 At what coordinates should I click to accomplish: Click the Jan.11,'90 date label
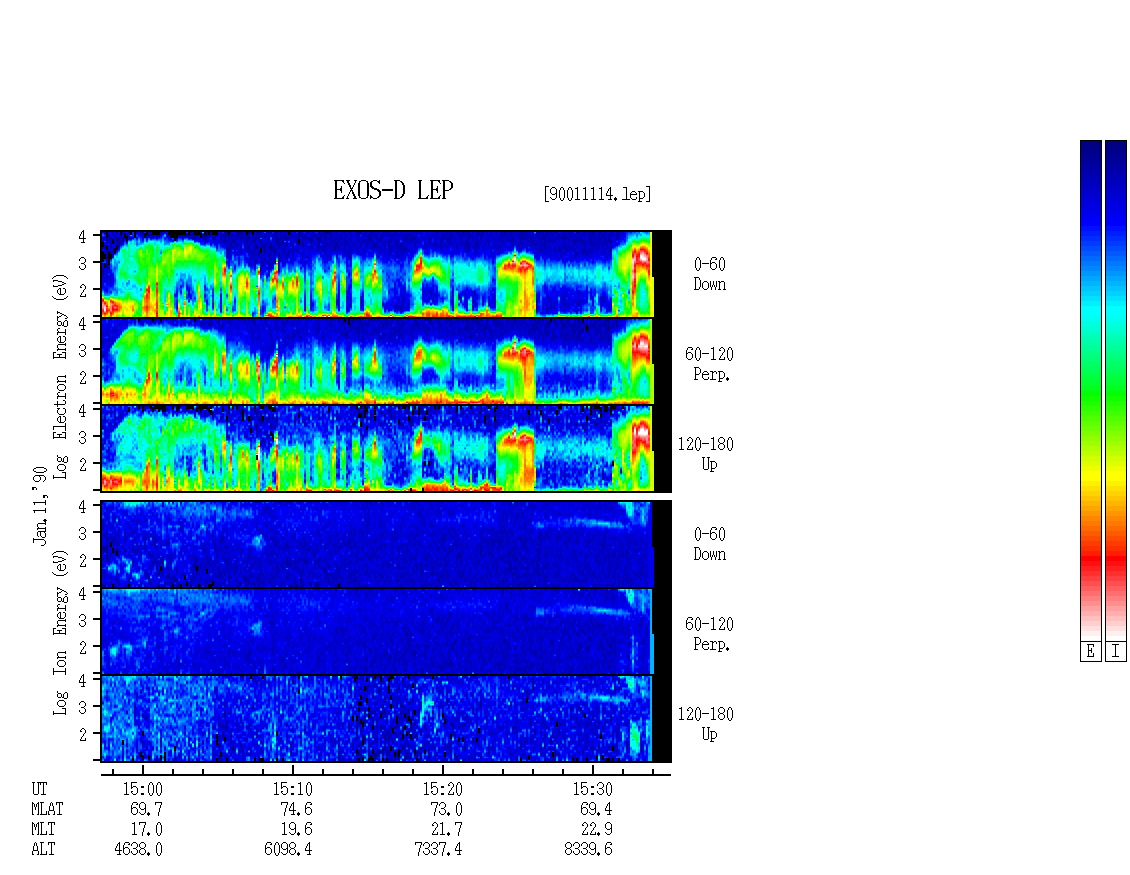pyautogui.click(x=40, y=505)
